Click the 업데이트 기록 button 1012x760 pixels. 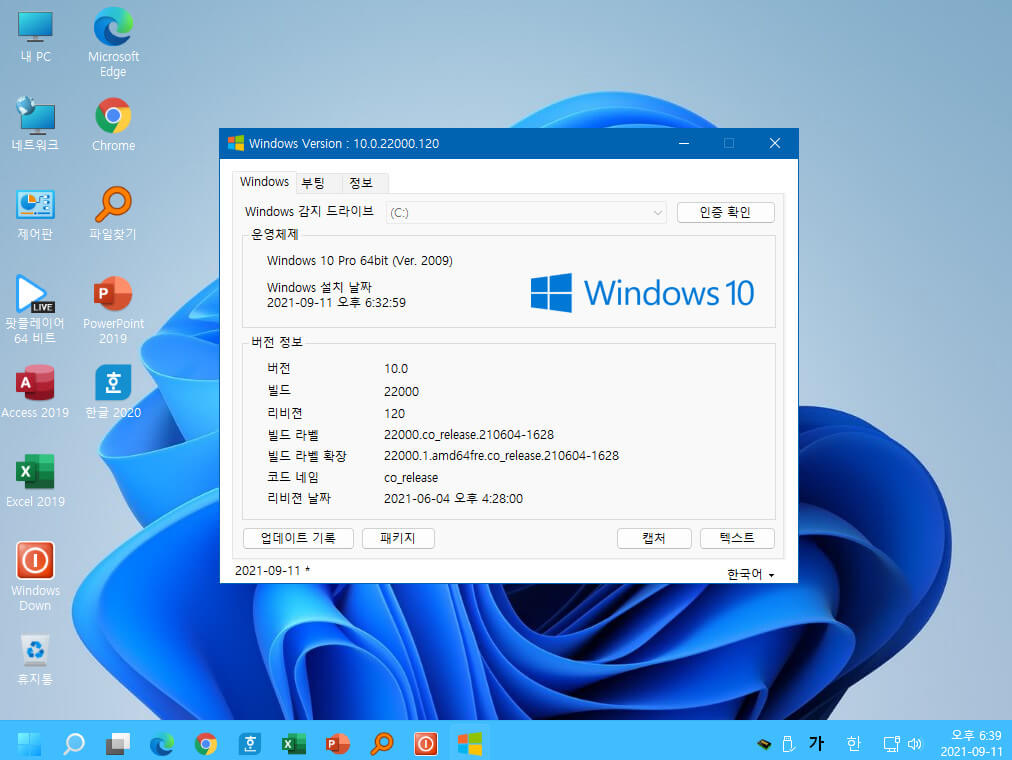[298, 538]
